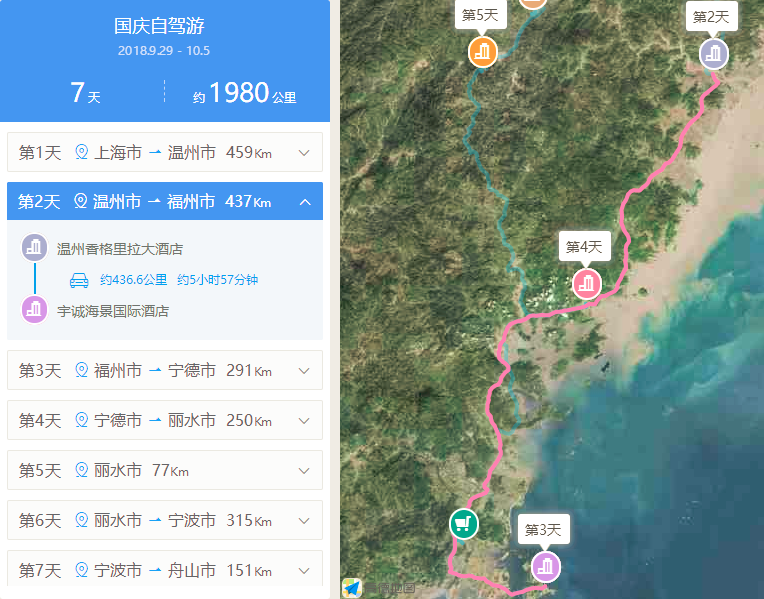
Task: Click the 宇诚海景国际酒店 hotel name
Action: click(113, 311)
